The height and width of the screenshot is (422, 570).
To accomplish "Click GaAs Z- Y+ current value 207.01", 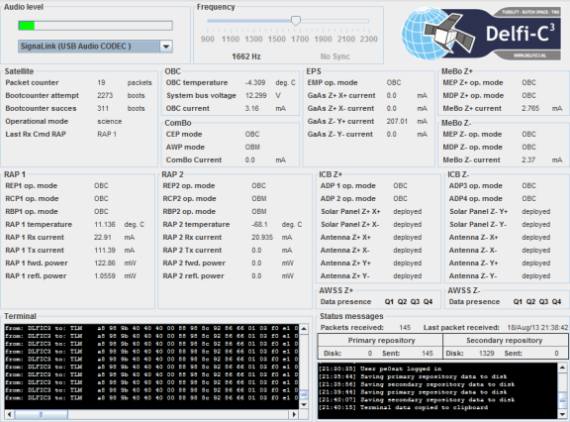I will pos(397,121).
